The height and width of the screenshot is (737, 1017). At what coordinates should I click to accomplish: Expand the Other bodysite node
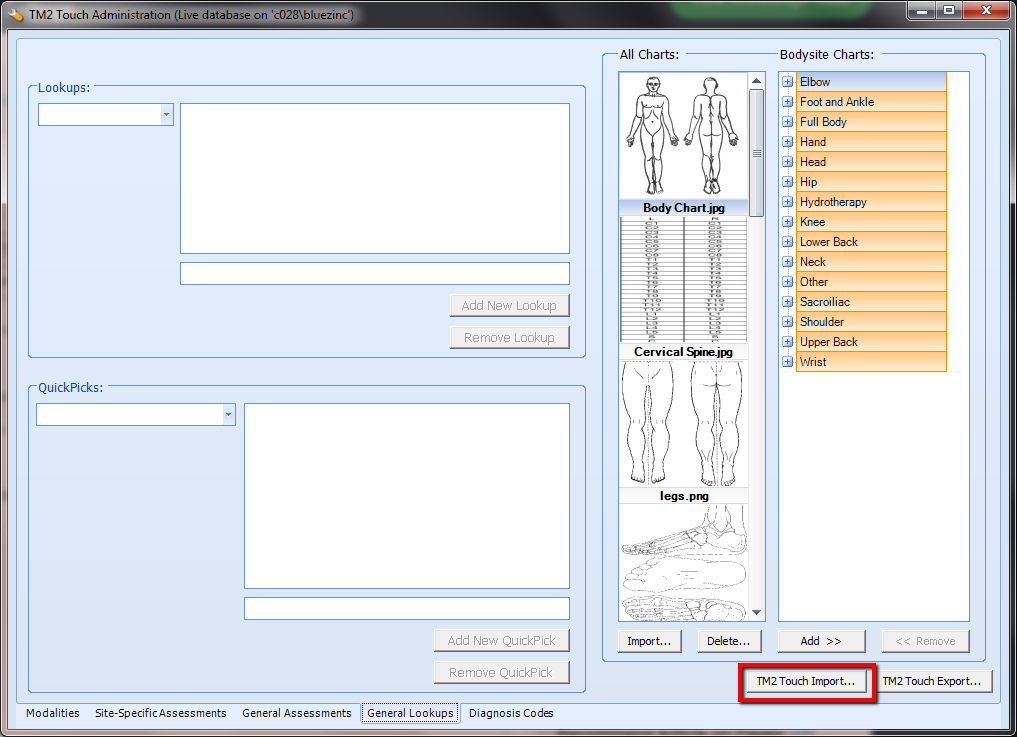(787, 282)
